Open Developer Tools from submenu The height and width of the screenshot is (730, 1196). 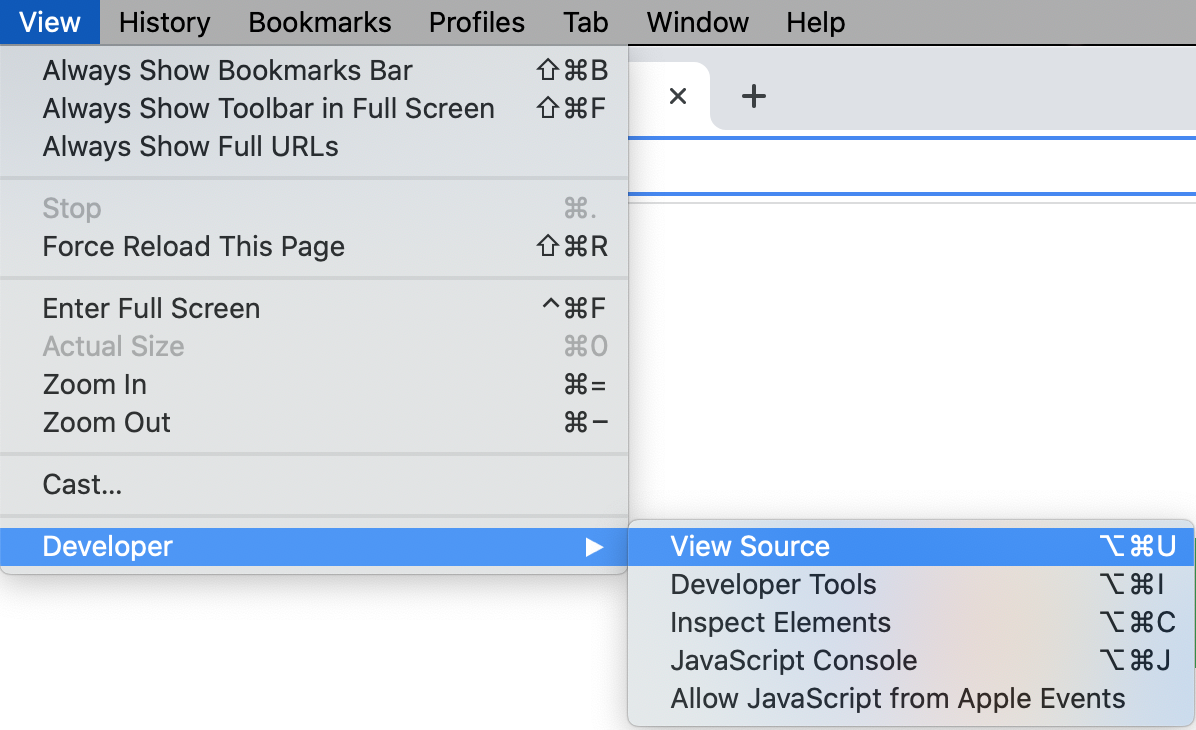pos(773,585)
